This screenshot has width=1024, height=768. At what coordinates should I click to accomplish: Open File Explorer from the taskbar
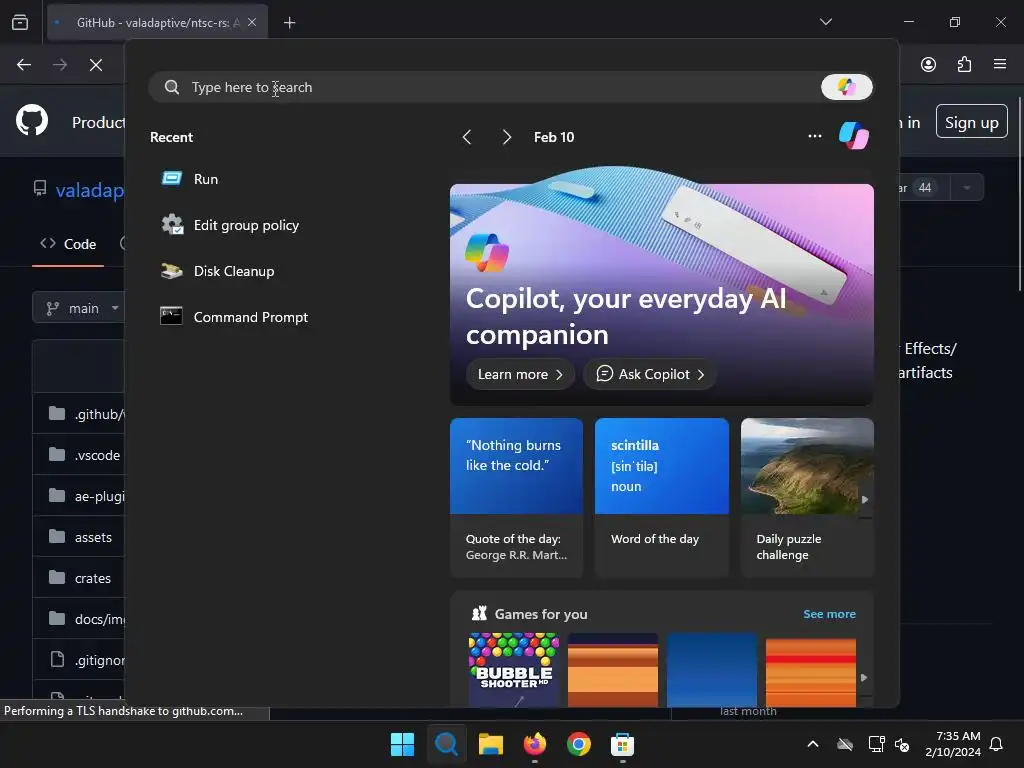[490, 744]
